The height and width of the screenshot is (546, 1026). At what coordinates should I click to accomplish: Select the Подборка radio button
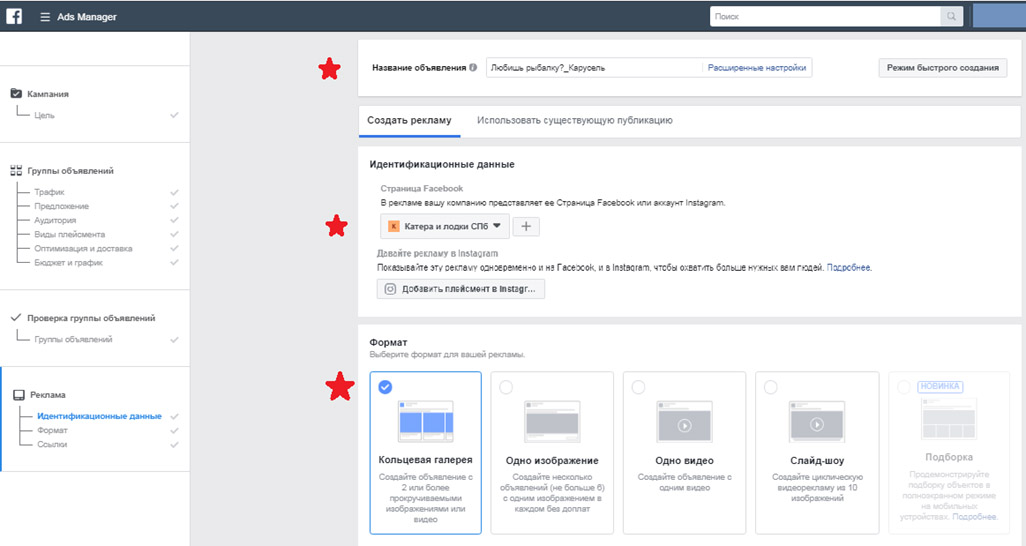coord(904,387)
